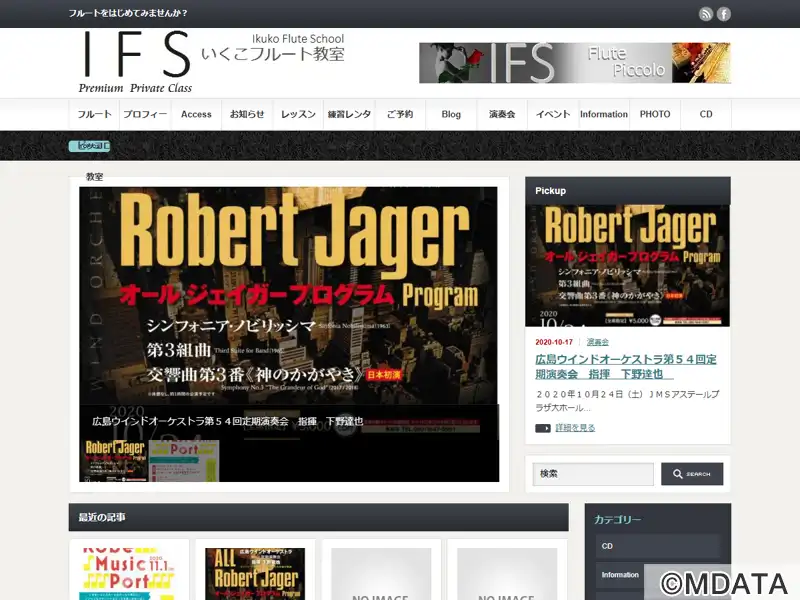Open the イベント menu item
The image size is (800, 600).
pyautogui.click(x=553, y=114)
